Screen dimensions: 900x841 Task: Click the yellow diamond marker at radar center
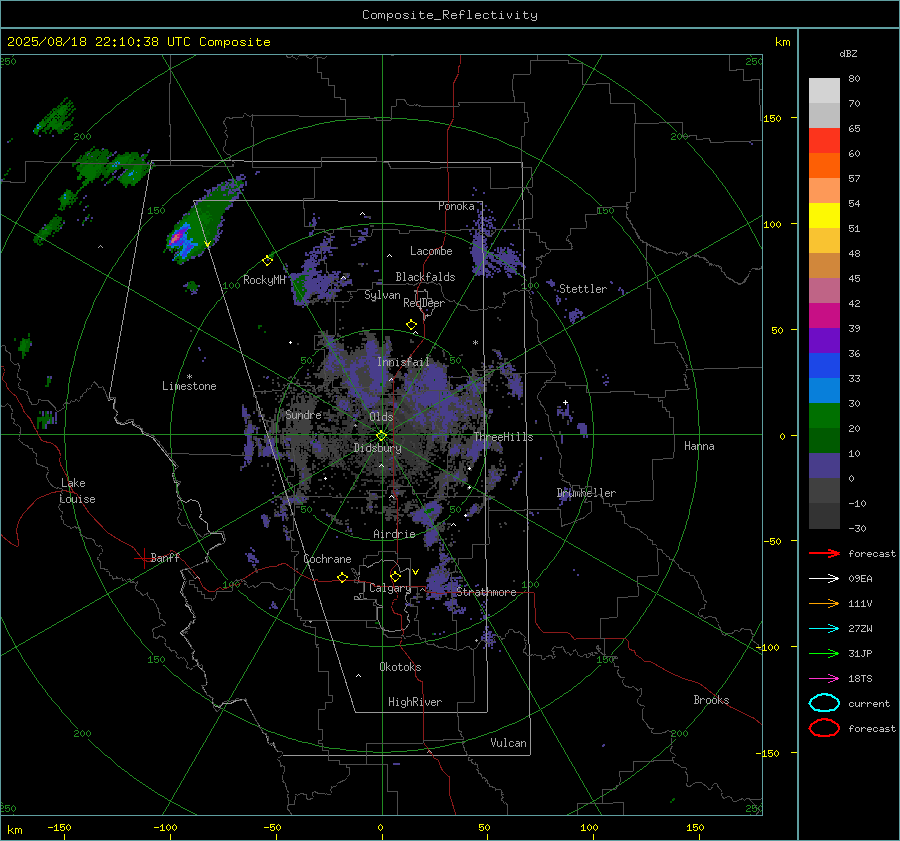point(382,435)
